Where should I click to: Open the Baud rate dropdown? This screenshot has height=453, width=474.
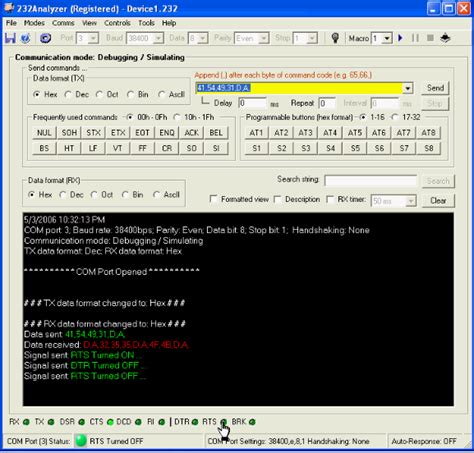pos(159,38)
